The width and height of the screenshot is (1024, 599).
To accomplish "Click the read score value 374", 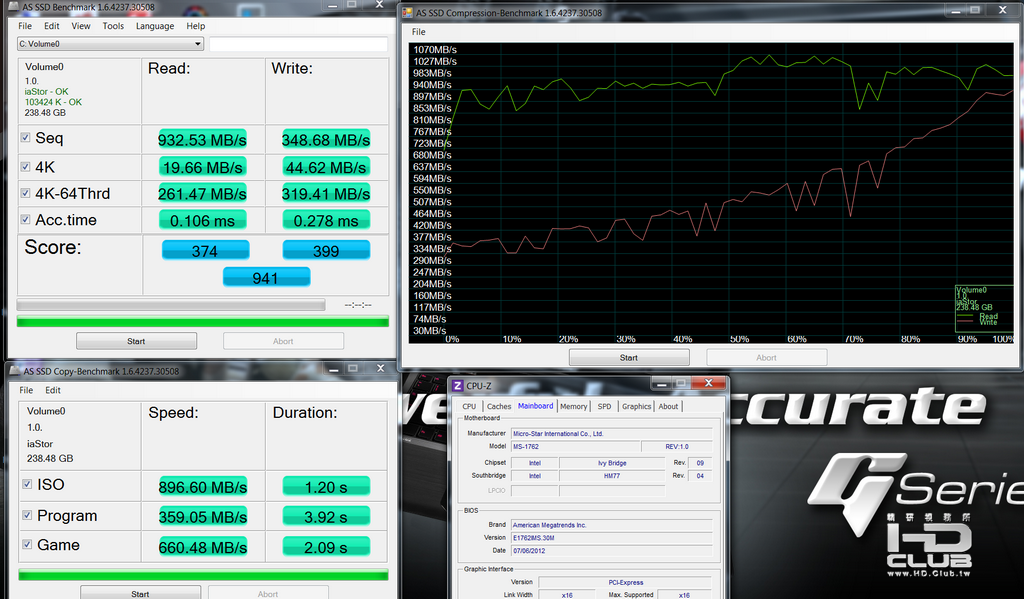I will 205,250.
